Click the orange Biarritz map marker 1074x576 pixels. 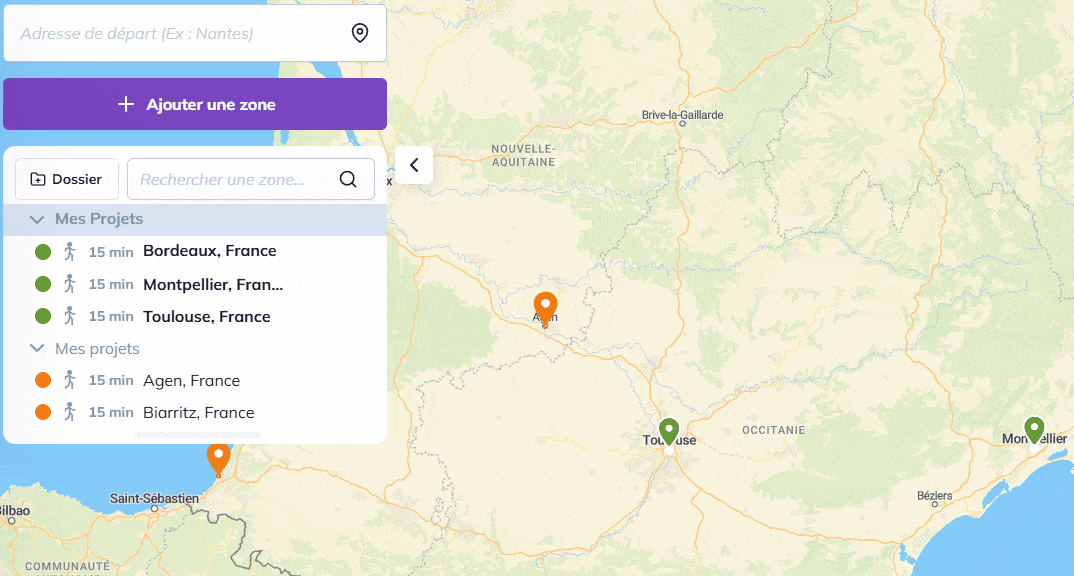(218, 458)
